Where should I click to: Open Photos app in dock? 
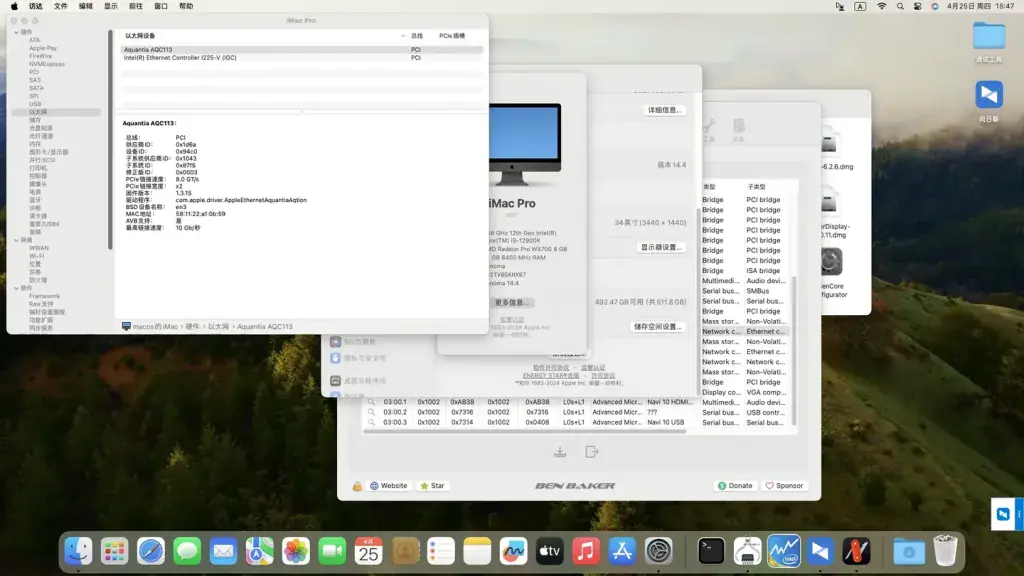(296, 552)
